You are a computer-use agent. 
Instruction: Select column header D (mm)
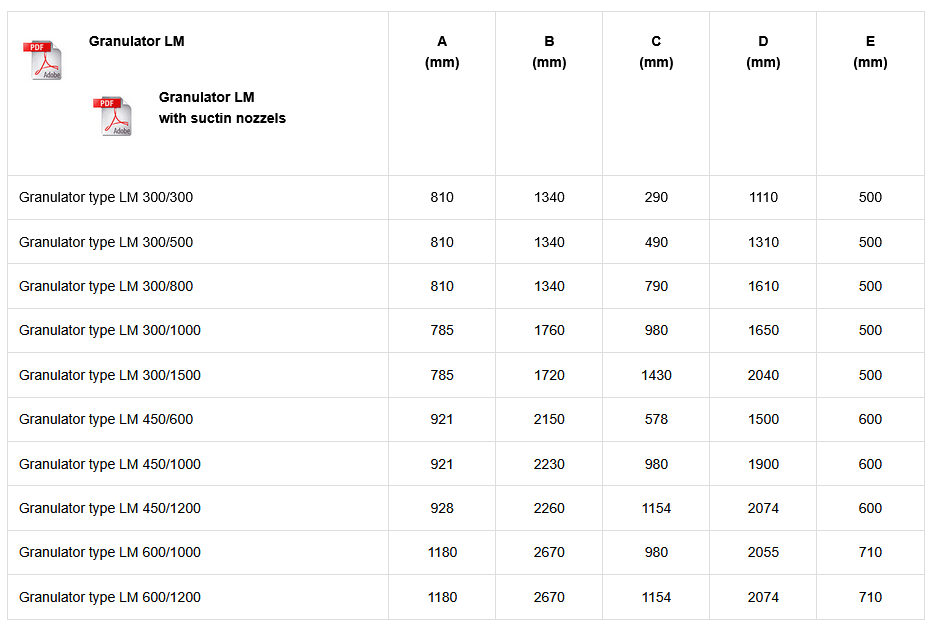click(x=763, y=52)
